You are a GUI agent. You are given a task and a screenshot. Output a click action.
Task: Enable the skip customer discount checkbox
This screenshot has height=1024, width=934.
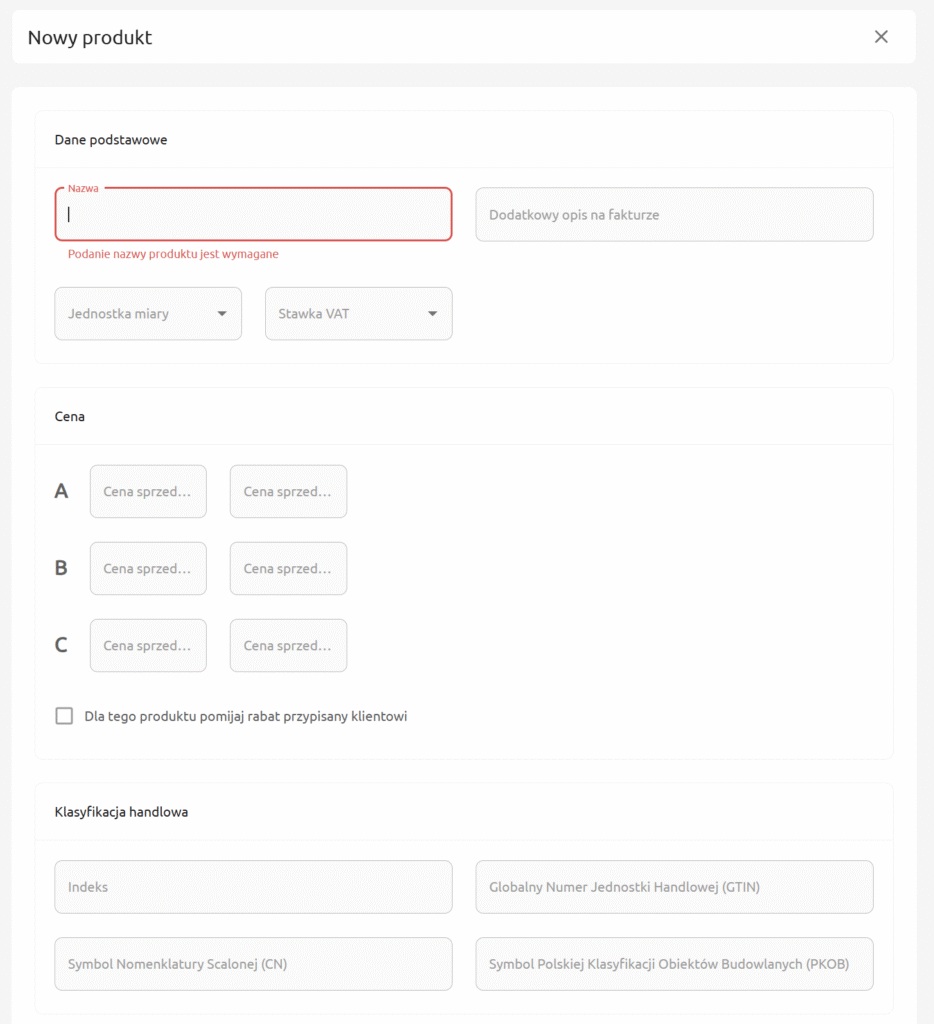[64, 716]
